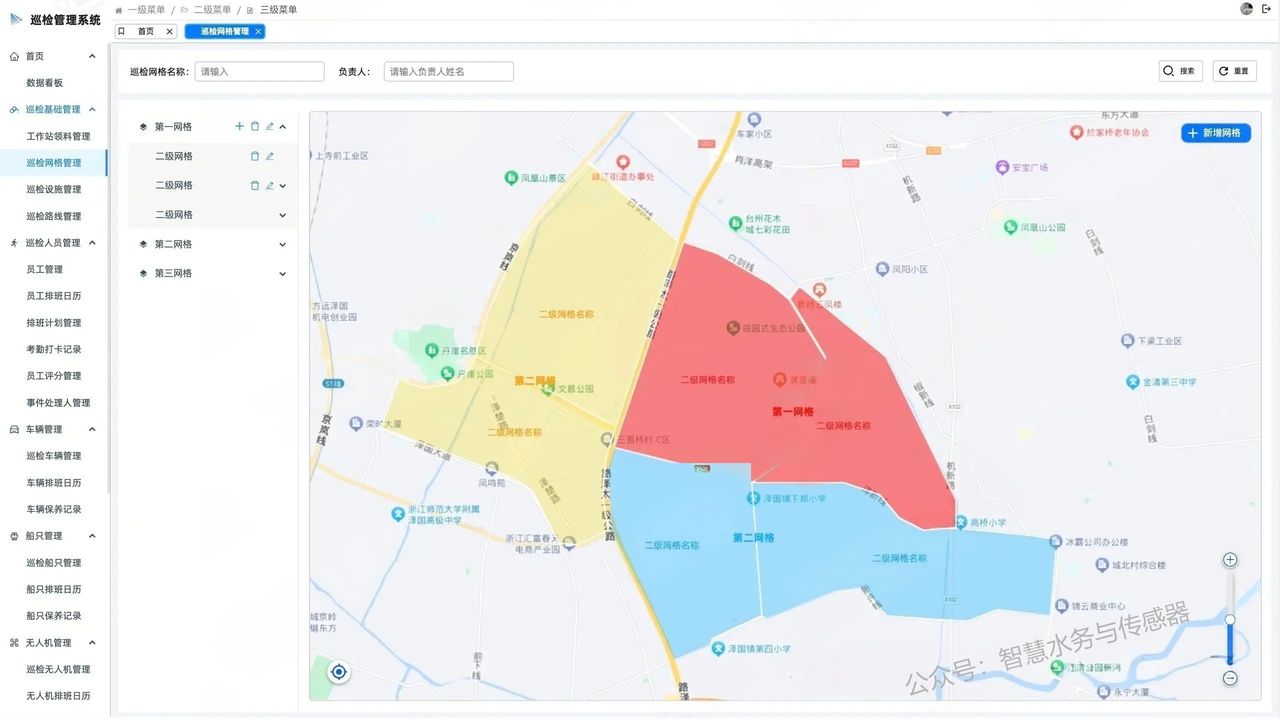
Task: Expand the 第二网格 tree node
Action: tap(283, 244)
